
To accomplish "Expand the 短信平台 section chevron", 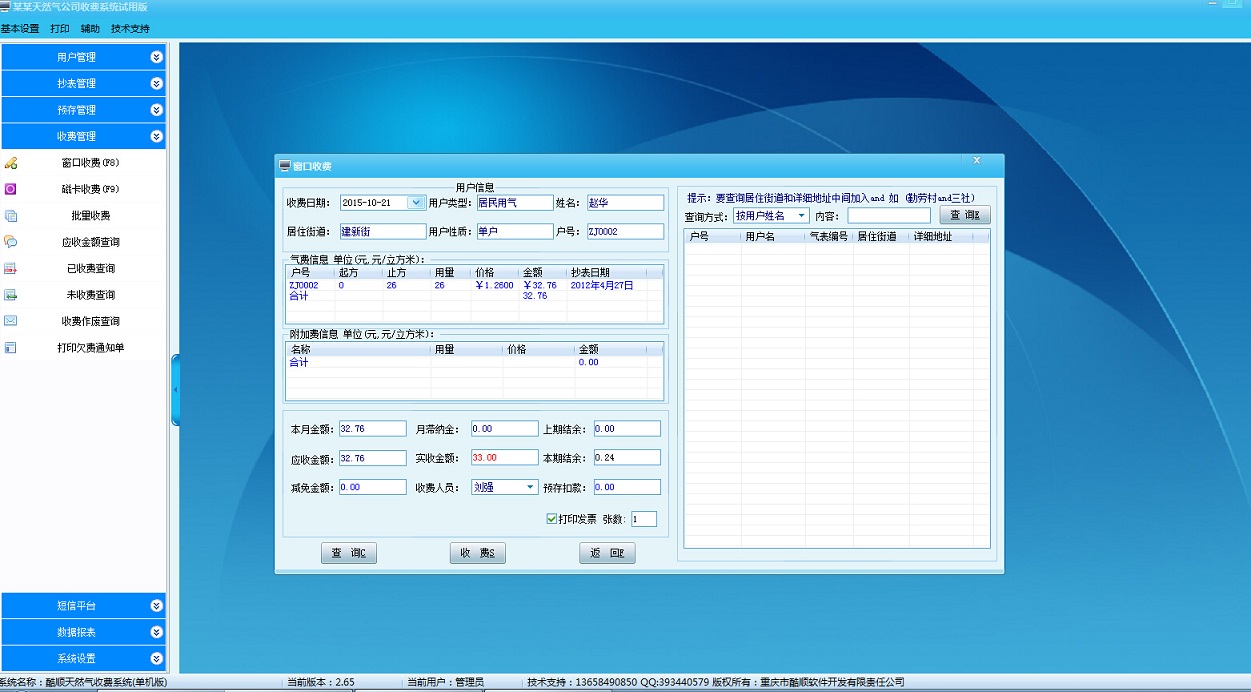I will click(156, 606).
